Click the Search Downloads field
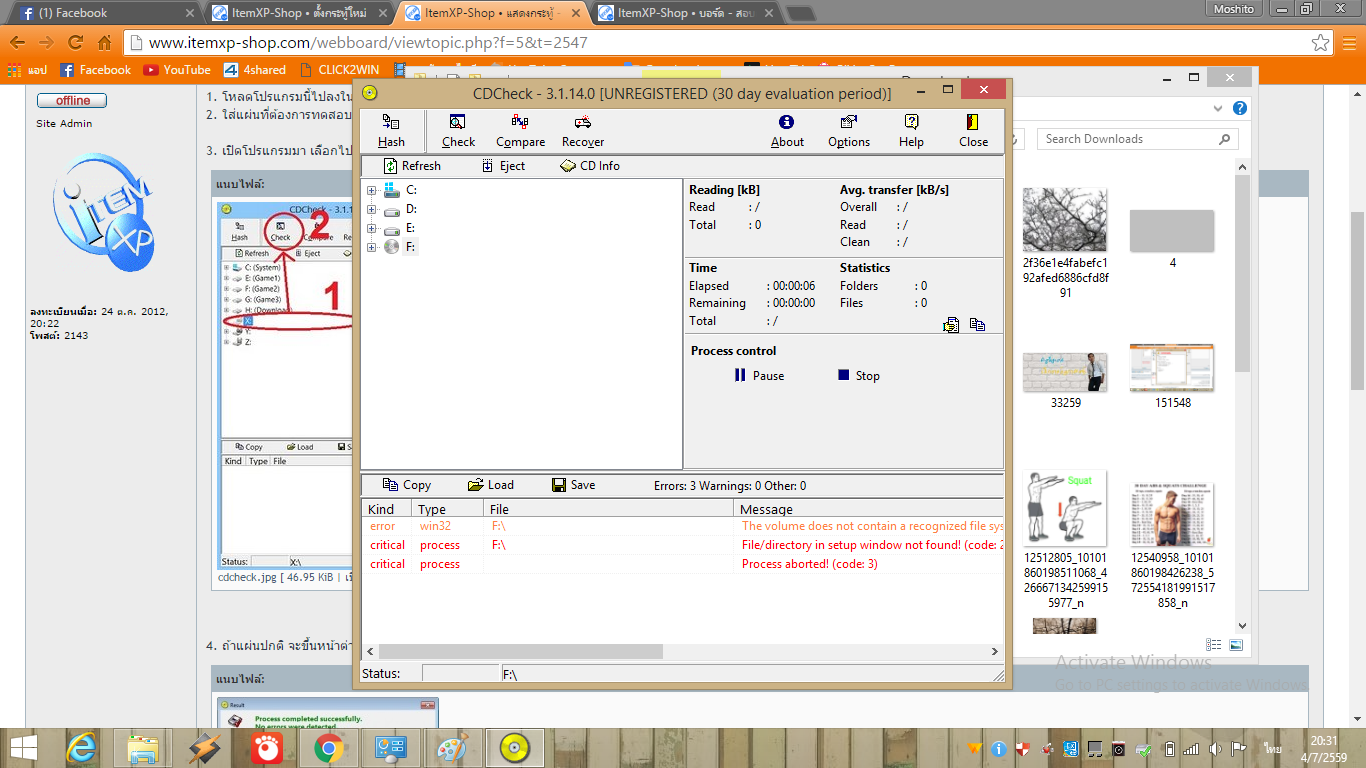Image resolution: width=1366 pixels, height=768 pixels. tap(1128, 139)
